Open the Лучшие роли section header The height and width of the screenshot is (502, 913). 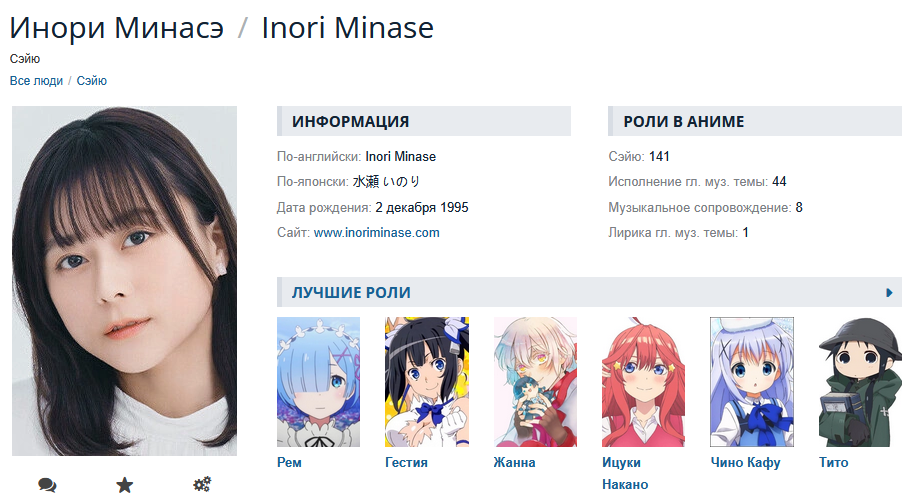(351, 292)
